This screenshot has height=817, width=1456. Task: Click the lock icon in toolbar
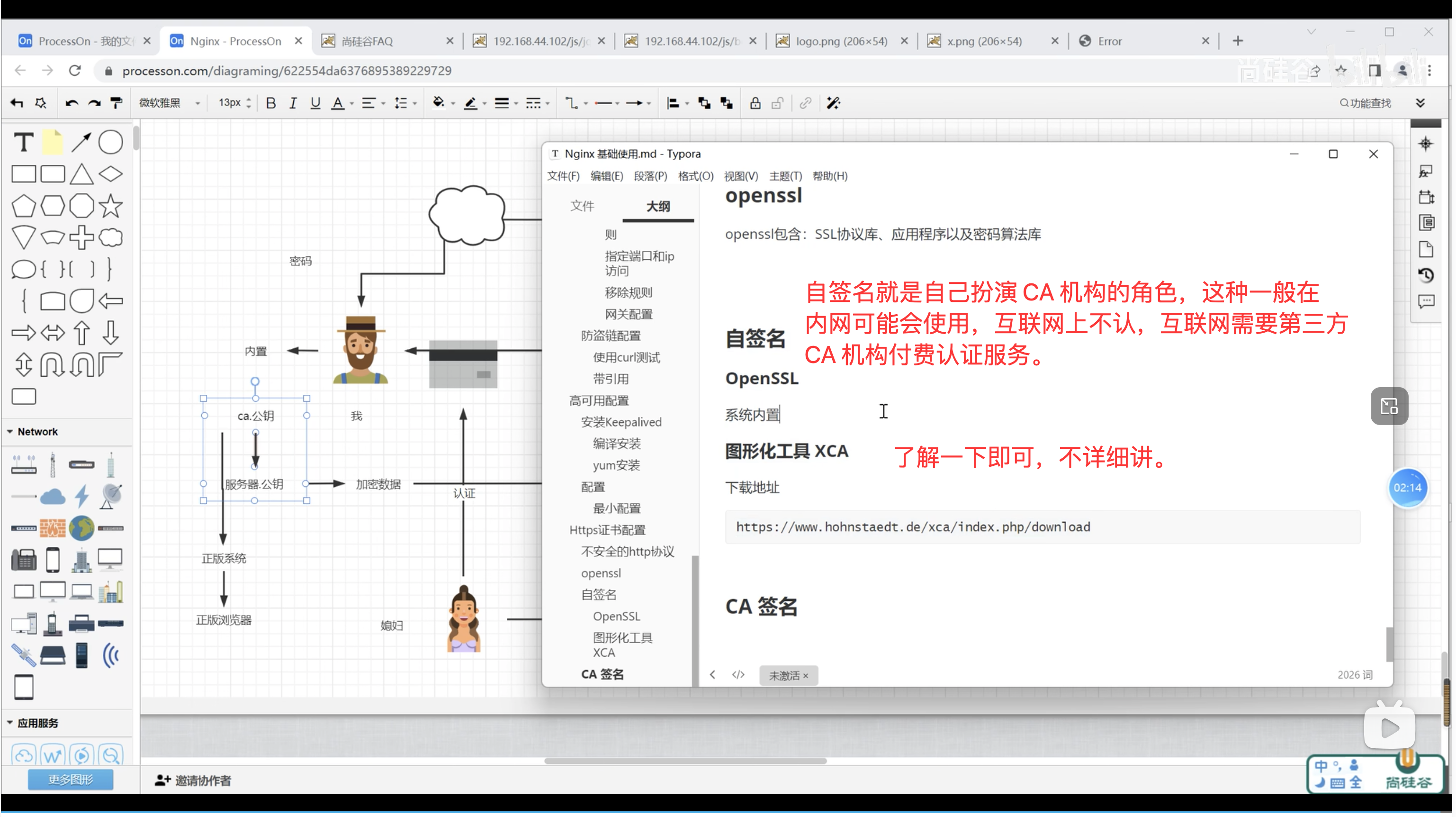[x=755, y=103]
